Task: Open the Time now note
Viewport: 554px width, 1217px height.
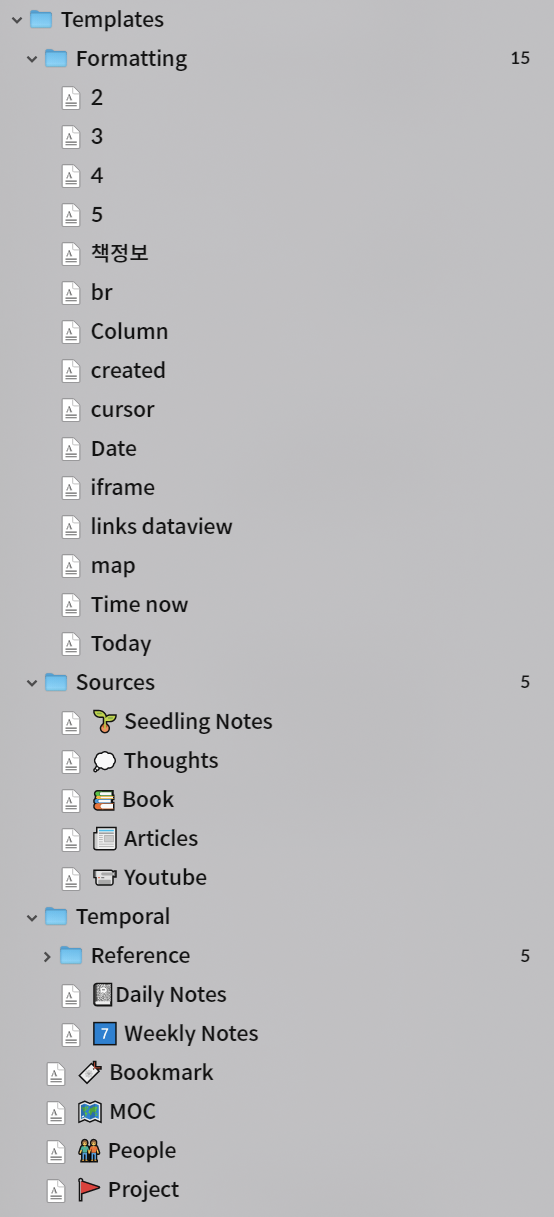Action: click(139, 604)
